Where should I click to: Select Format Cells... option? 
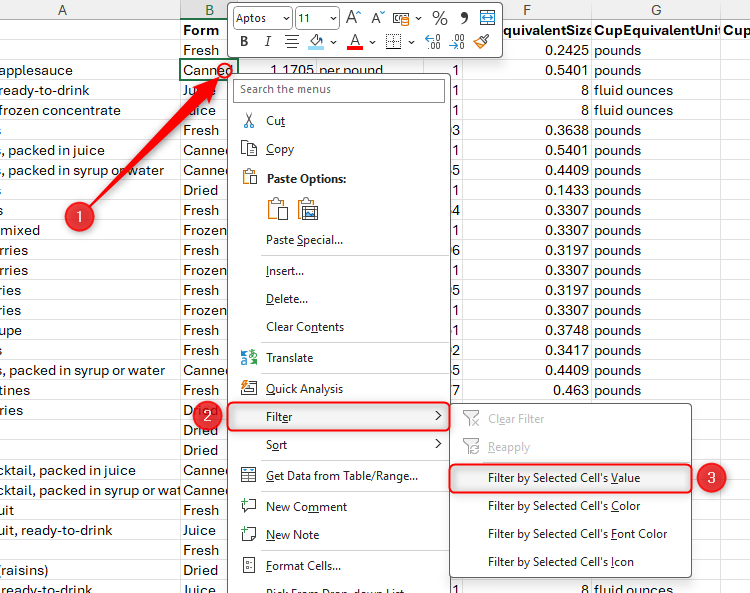(303, 566)
